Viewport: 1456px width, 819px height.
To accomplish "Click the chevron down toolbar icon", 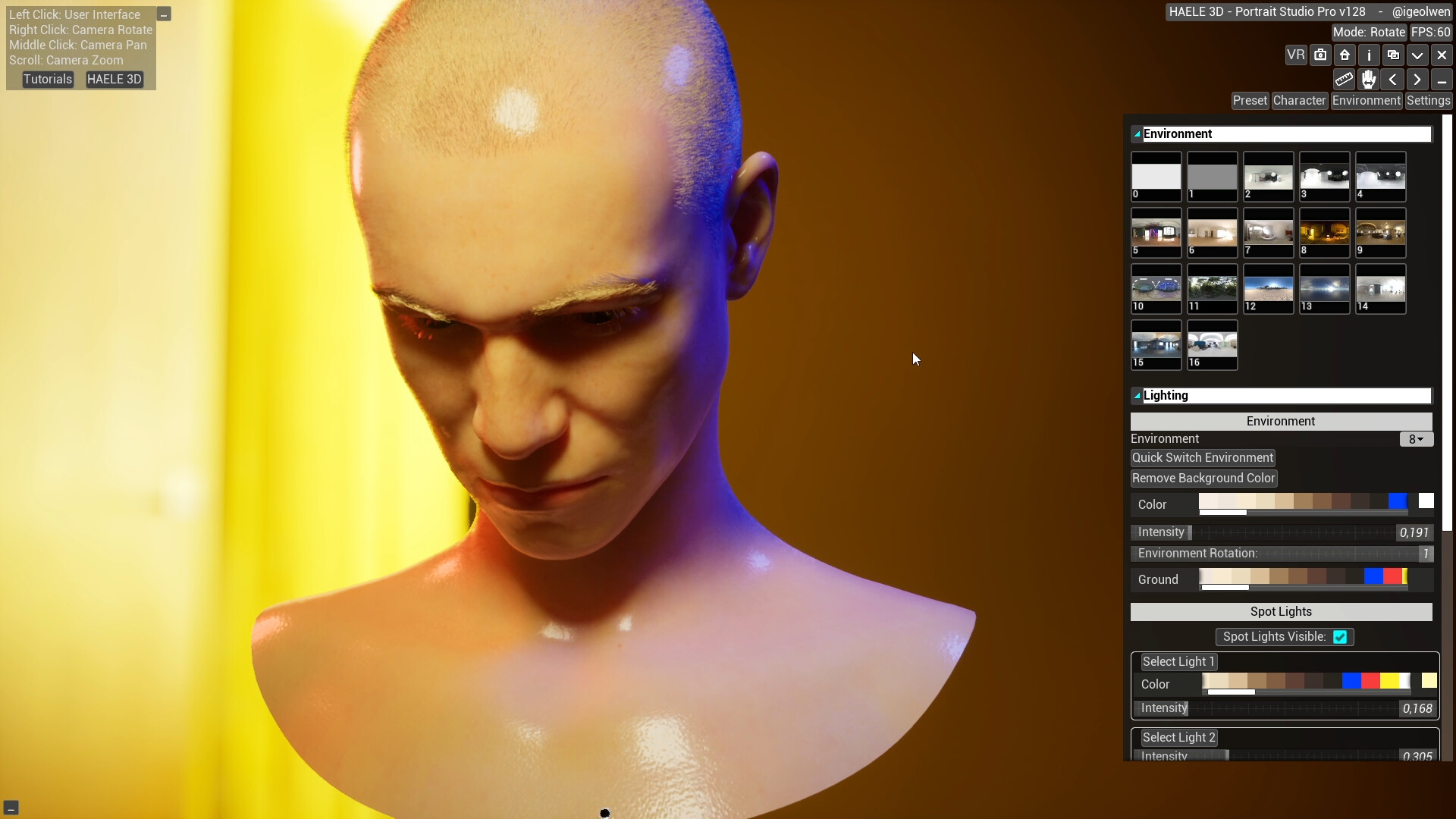I will [x=1417, y=55].
